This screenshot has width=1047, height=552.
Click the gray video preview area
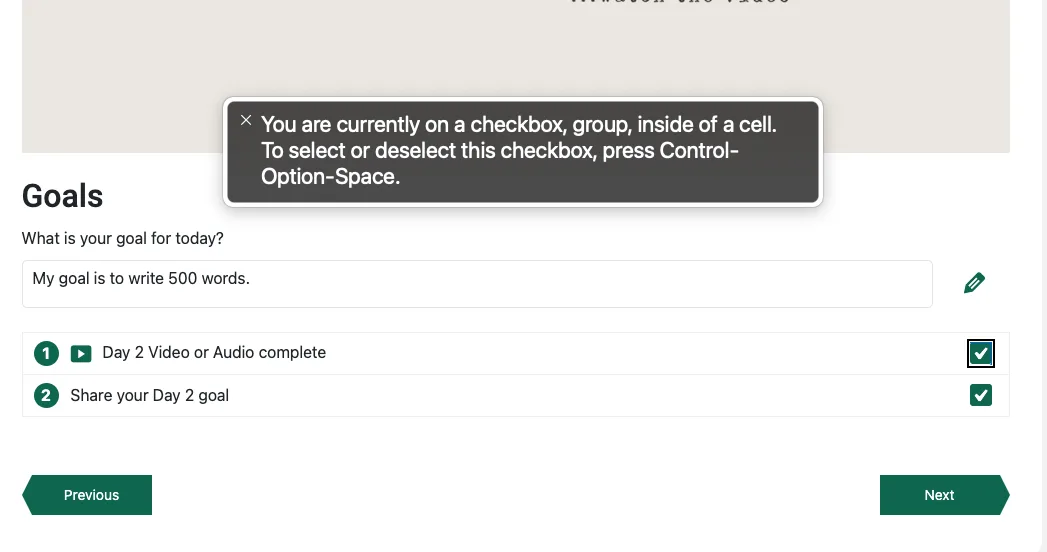(120, 80)
